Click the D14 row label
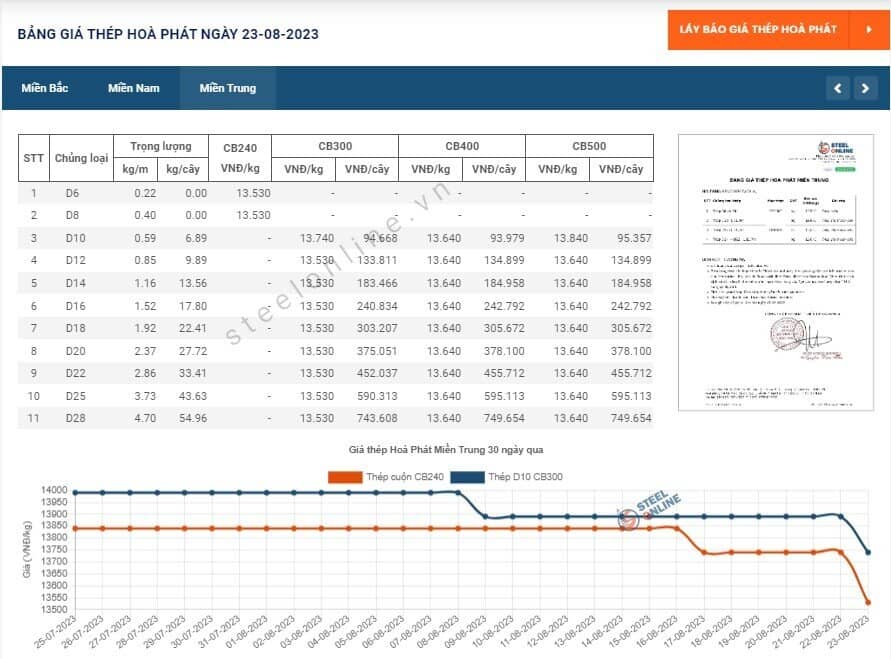This screenshot has width=891, height=659. tap(76, 283)
